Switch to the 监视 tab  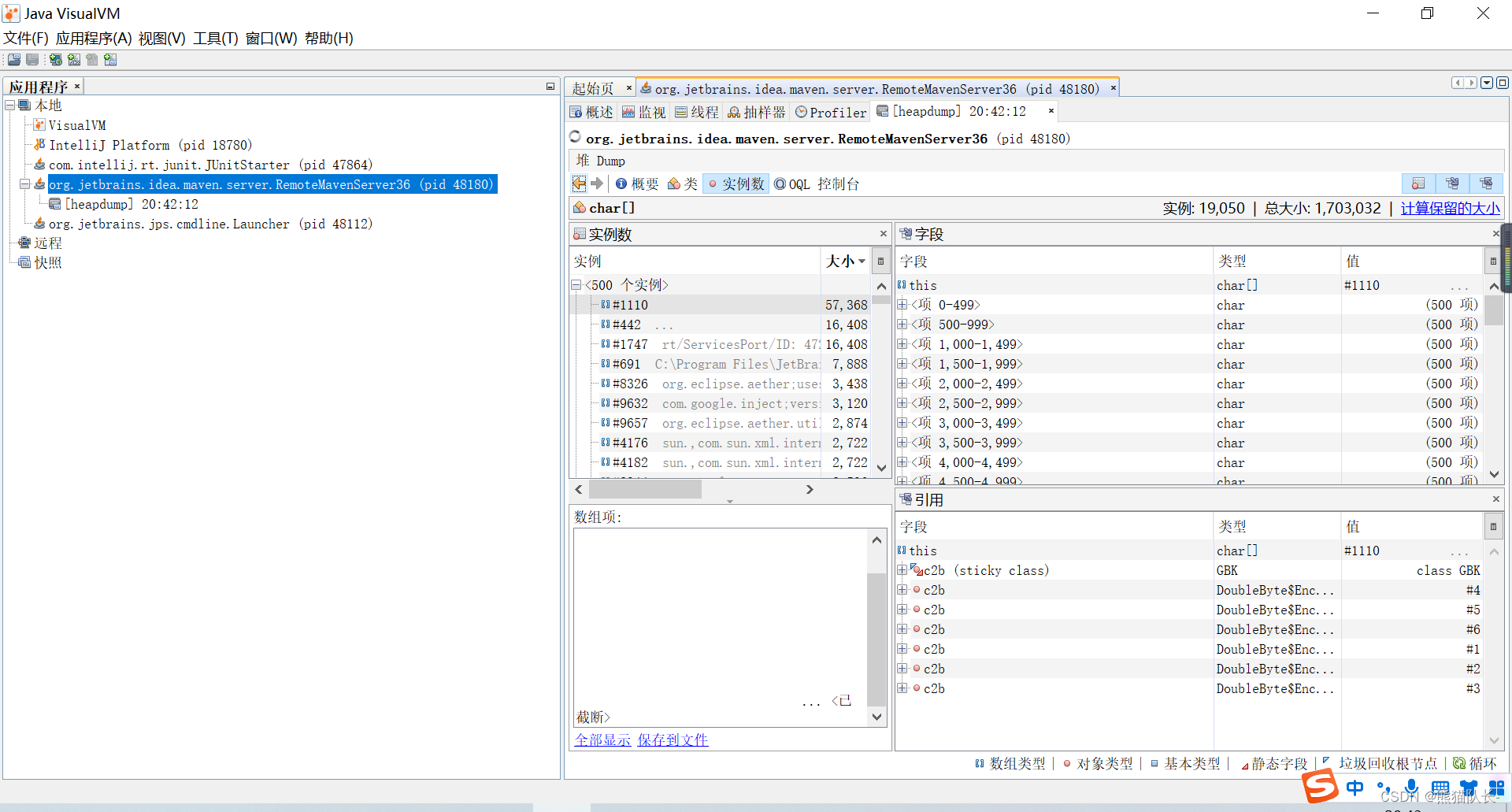[x=644, y=112]
